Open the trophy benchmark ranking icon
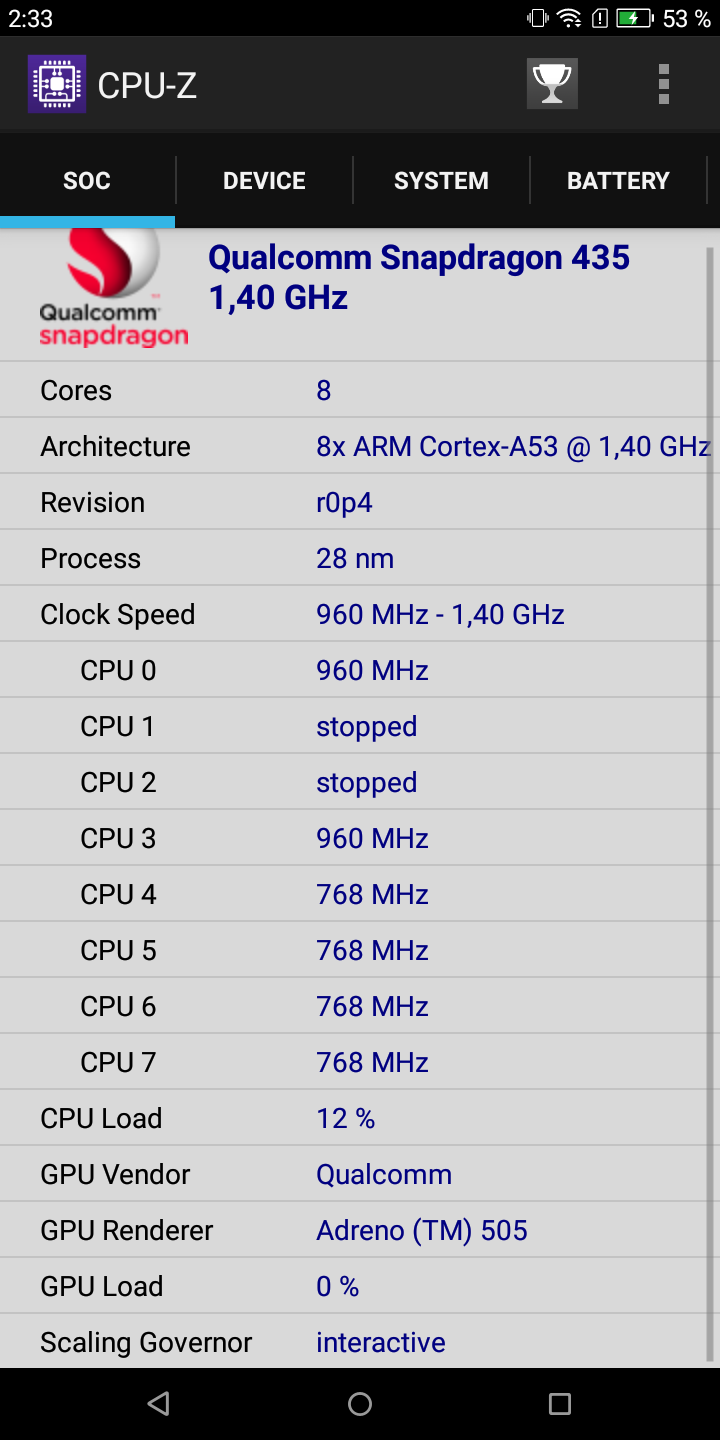Viewport: 720px width, 1440px height. (x=552, y=84)
